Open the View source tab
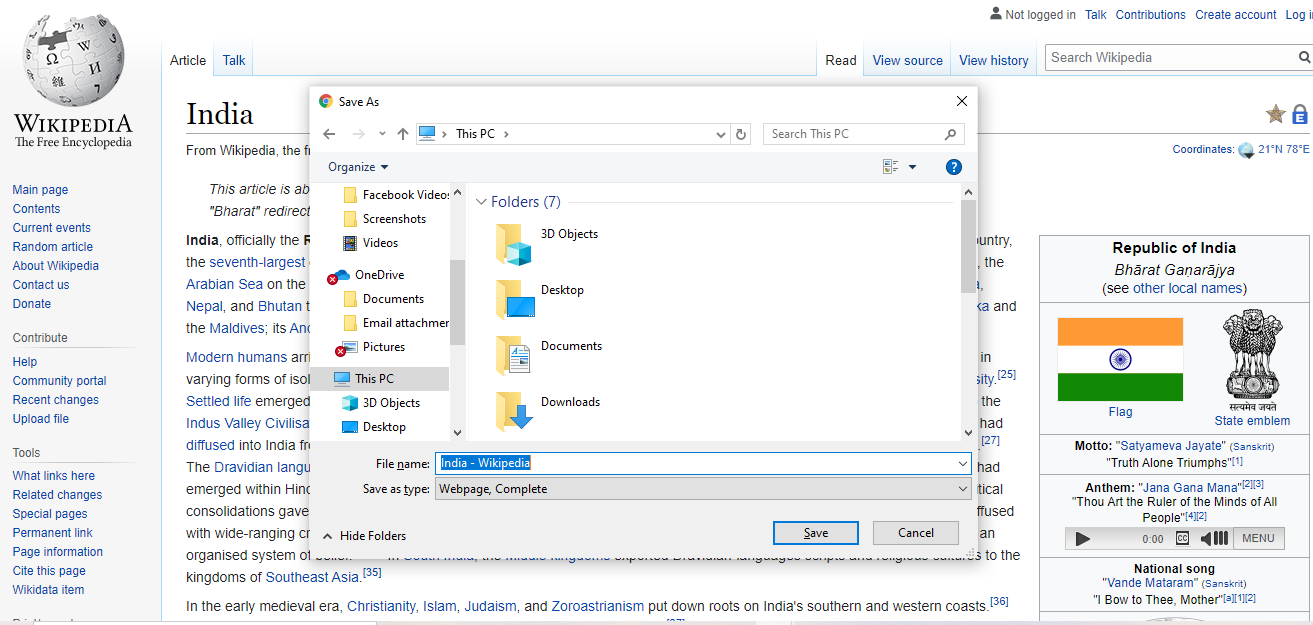This screenshot has height=625, width=1313. (908, 60)
